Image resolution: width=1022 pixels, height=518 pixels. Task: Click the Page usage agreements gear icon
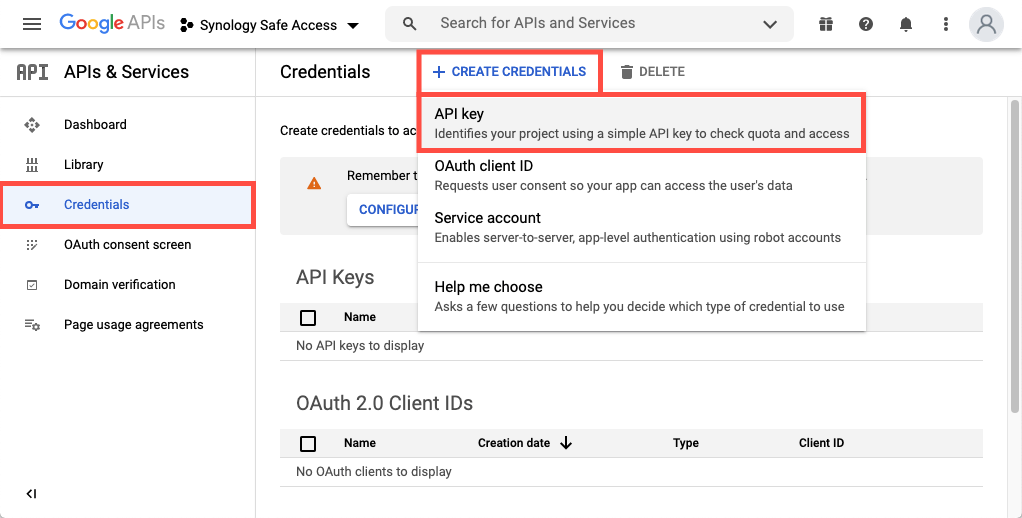pos(32,324)
